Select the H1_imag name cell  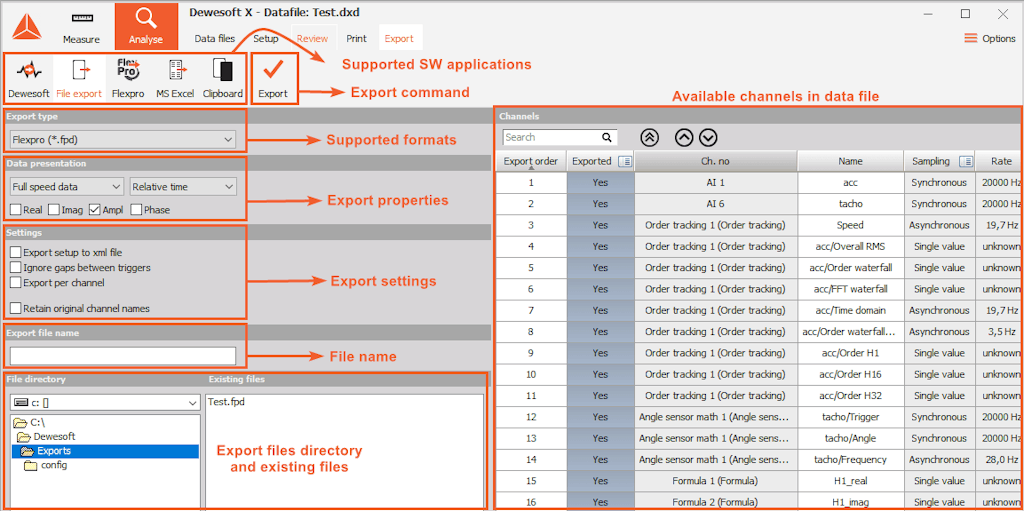click(x=850, y=501)
